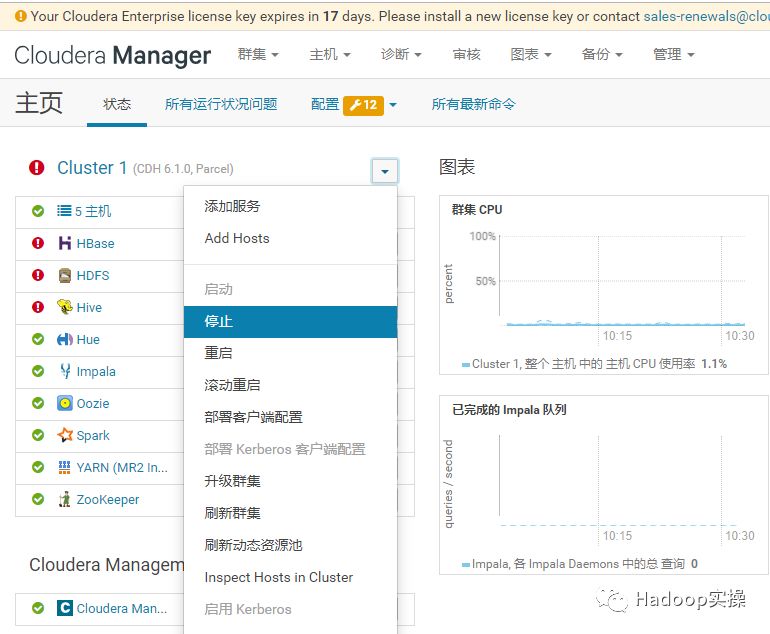Click the Cluster 1 red error status icon
The image size is (770, 634).
(37, 168)
